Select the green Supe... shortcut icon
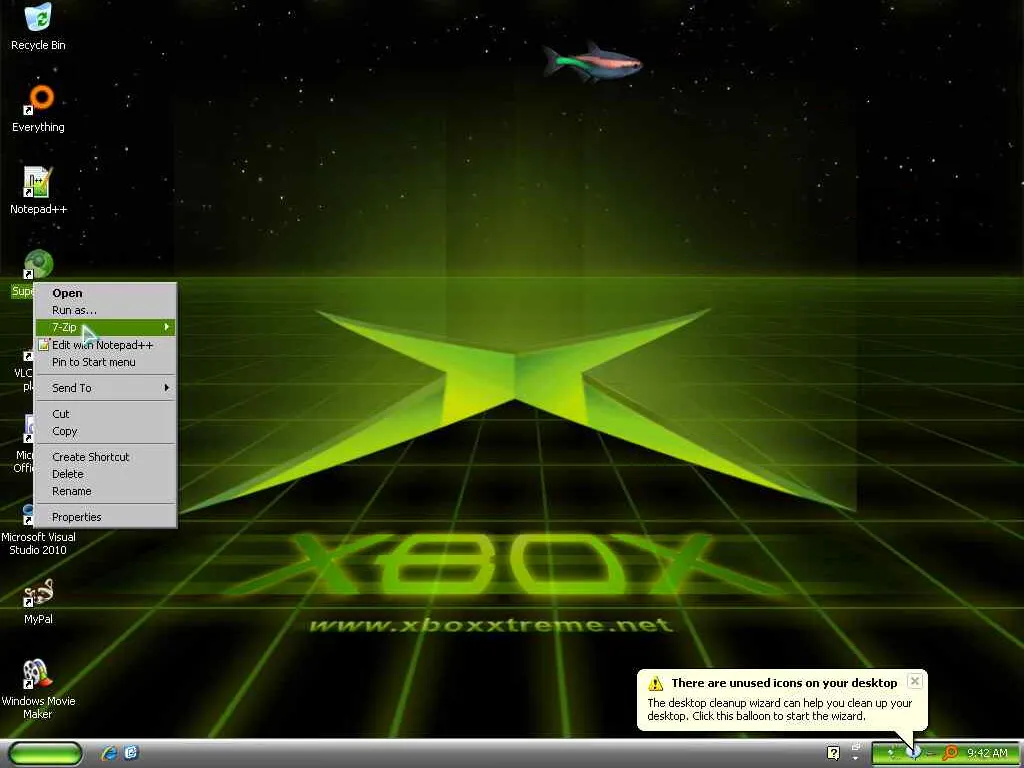Image resolution: width=1024 pixels, height=768 pixels. (x=38, y=264)
